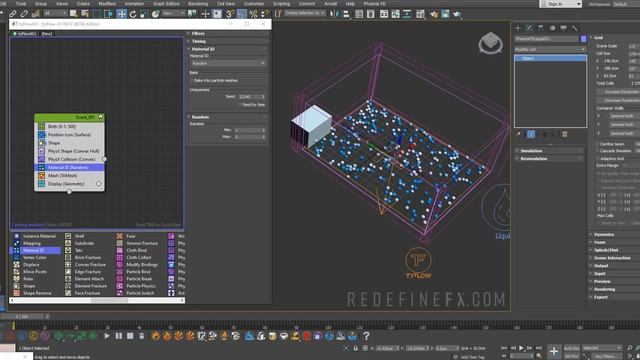
Task: Click the play button on the Phoenix toolbar
Action: tap(107, 336)
